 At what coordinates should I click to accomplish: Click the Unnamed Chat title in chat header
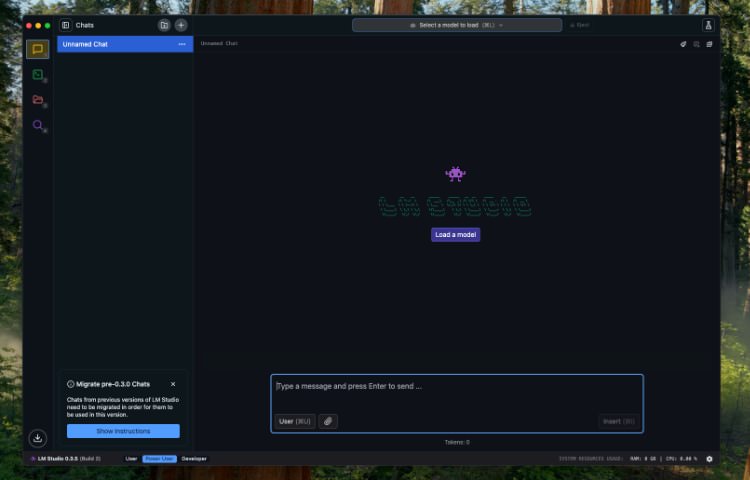point(219,44)
